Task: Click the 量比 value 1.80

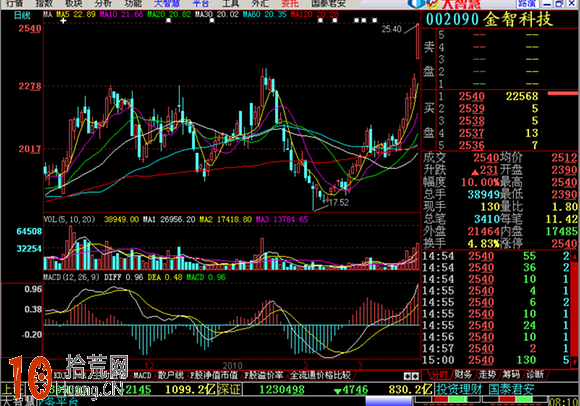Action: pos(564,207)
